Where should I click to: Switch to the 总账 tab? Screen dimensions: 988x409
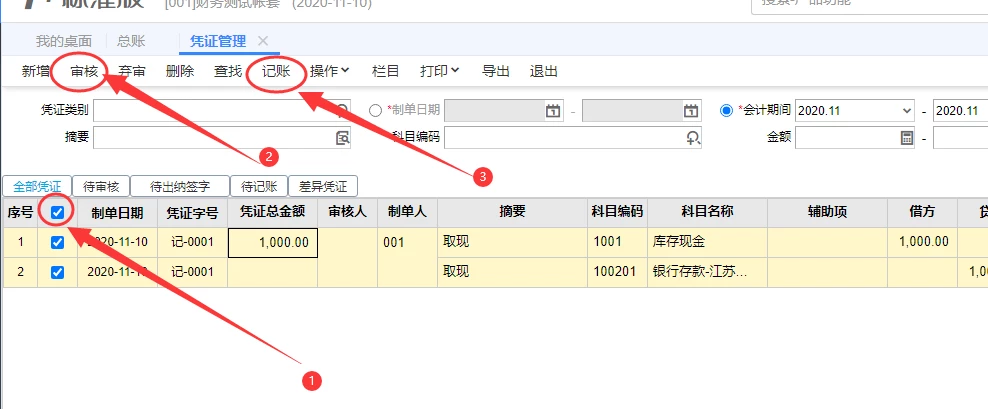pyautogui.click(x=131, y=41)
